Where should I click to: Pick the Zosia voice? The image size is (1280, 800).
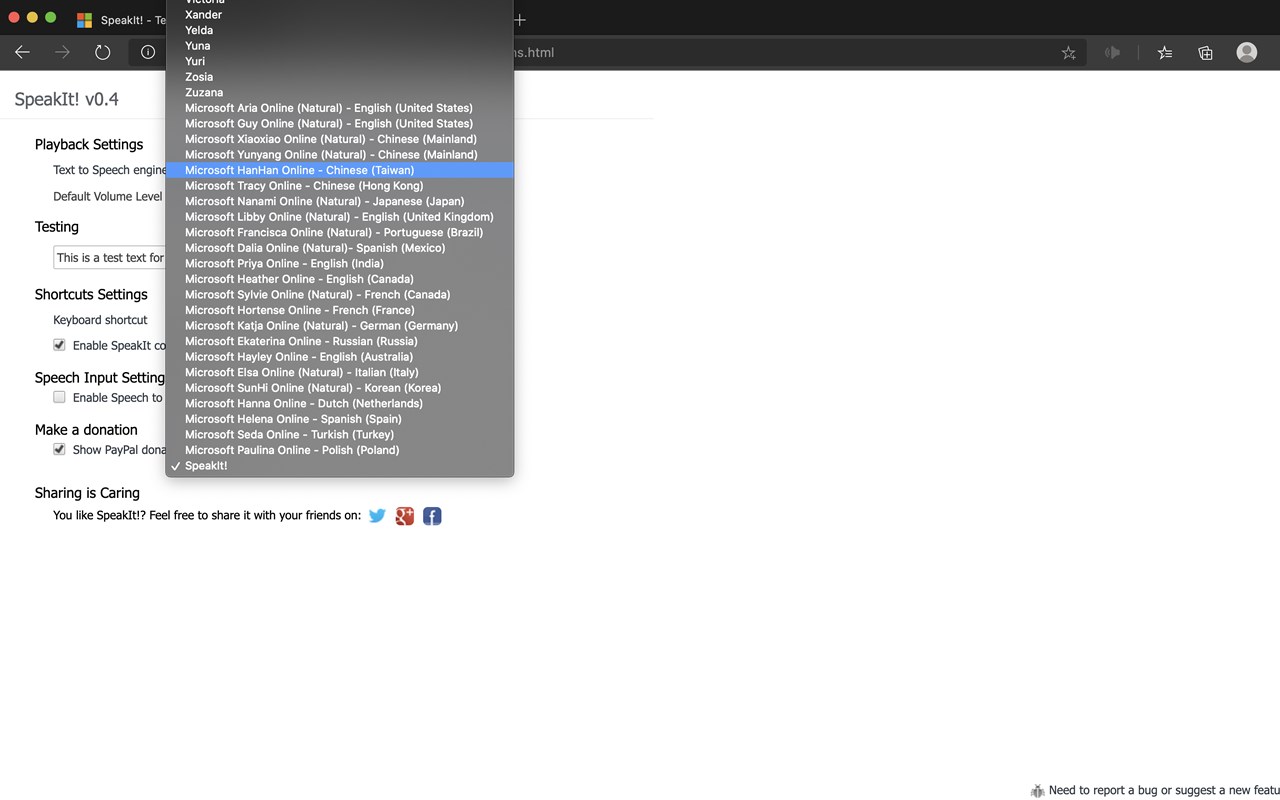pyautogui.click(x=340, y=77)
